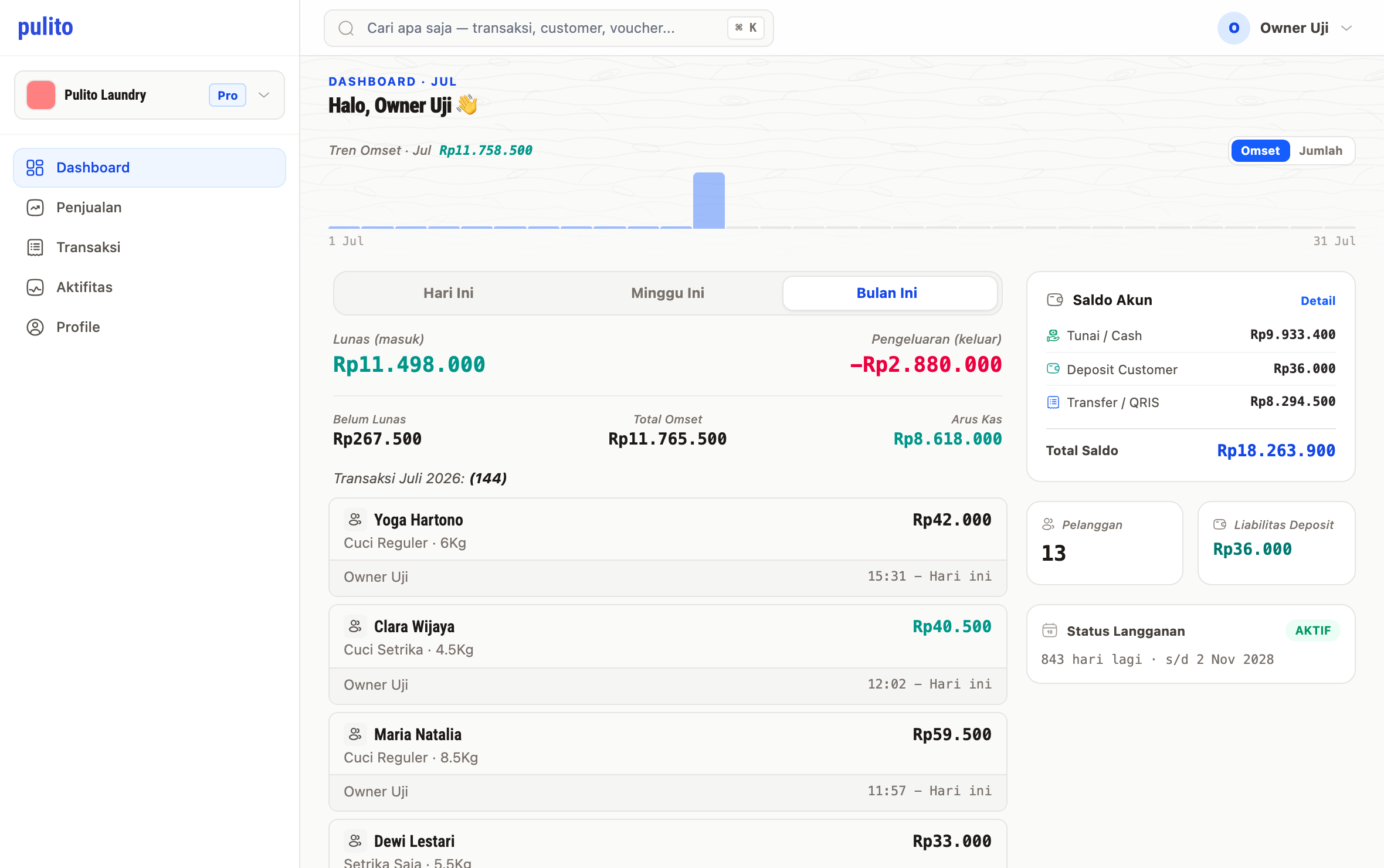Select the Bulan Ini tab
The height and width of the screenshot is (868, 1384).
coord(890,293)
